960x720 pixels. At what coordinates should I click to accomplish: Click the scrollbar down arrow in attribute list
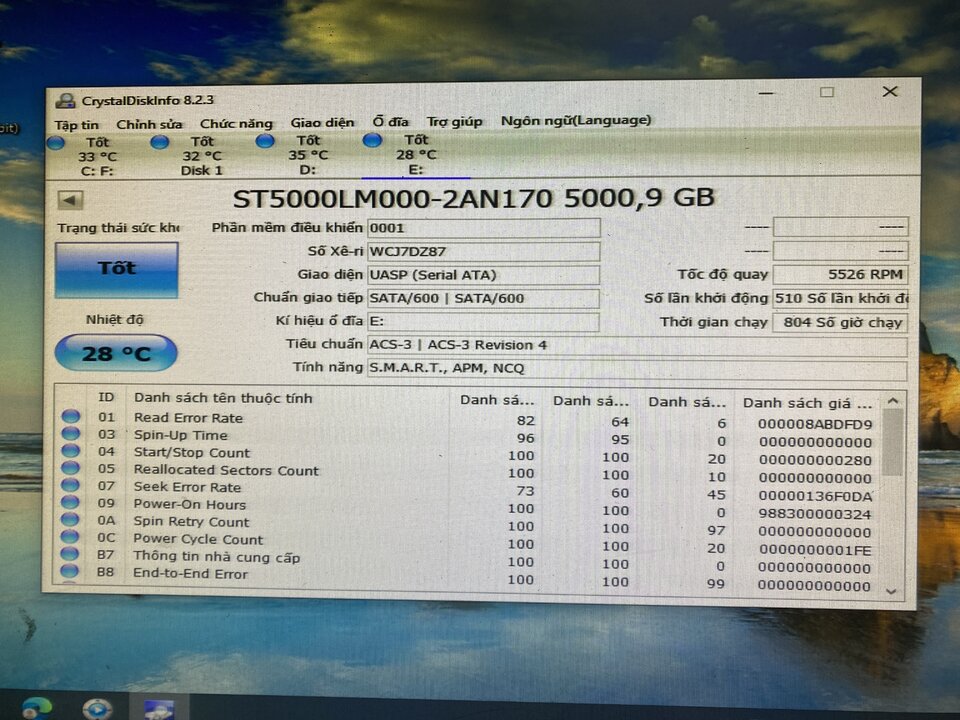[891, 591]
